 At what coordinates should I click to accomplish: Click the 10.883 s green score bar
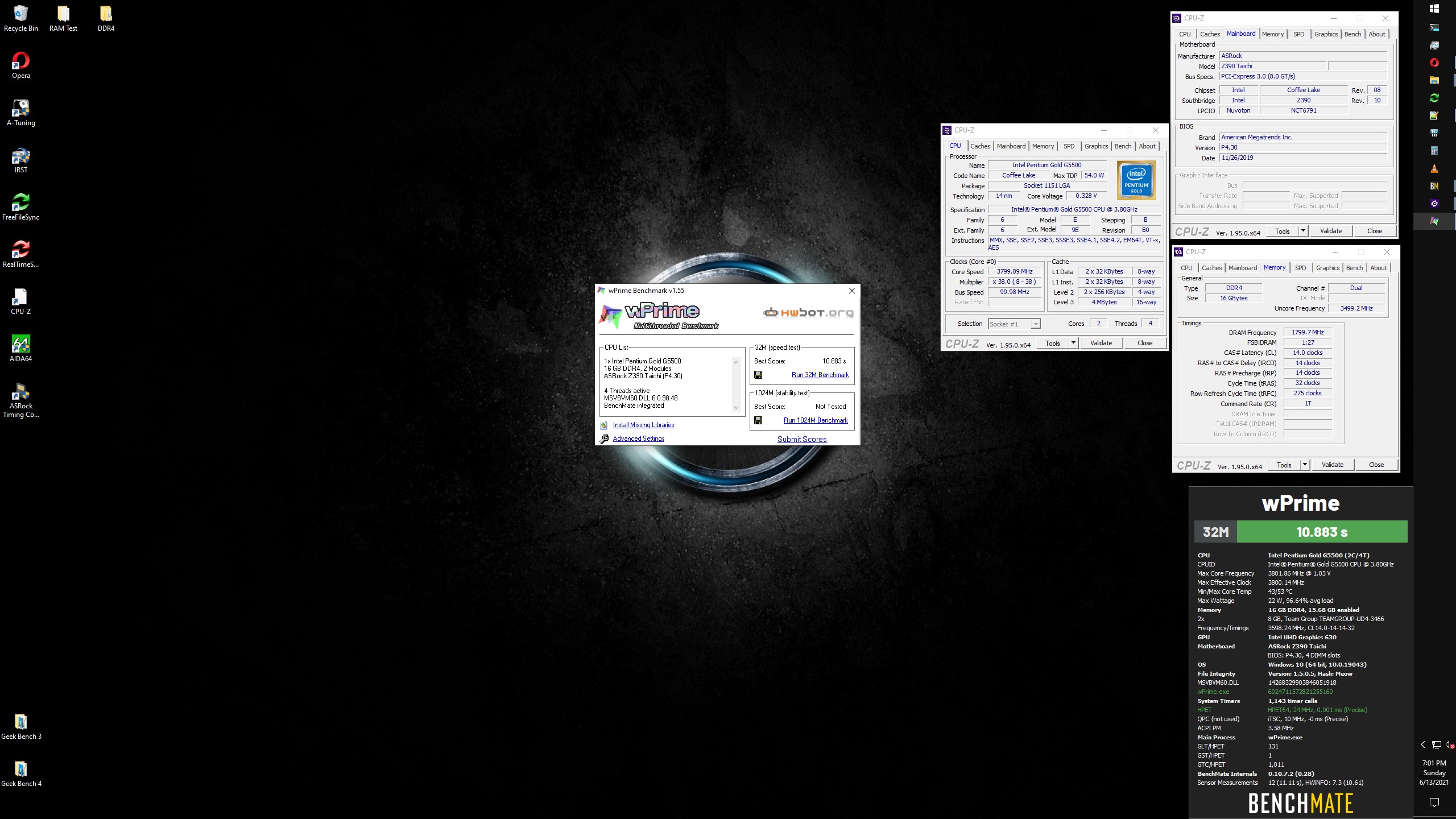1322,532
